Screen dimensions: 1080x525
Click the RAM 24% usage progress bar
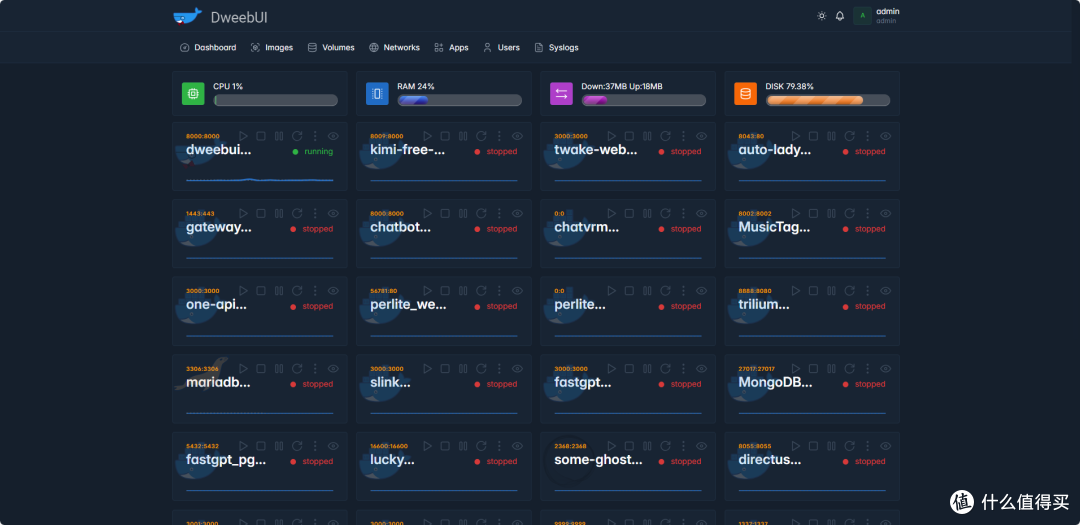click(x=459, y=100)
